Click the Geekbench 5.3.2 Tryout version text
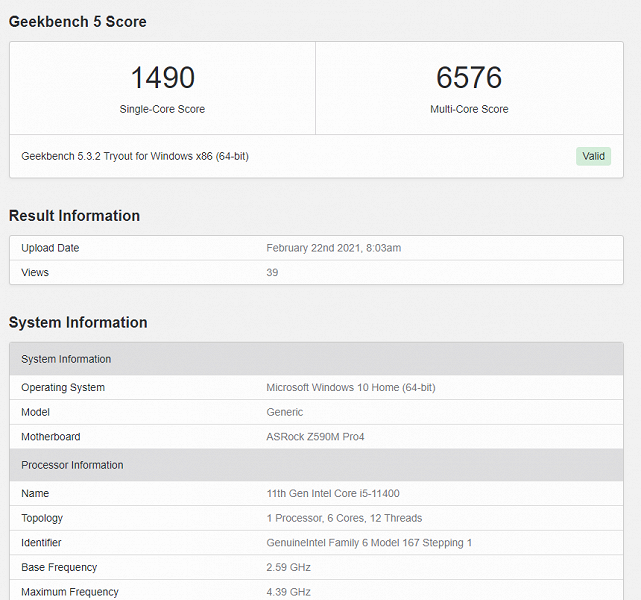641x600 pixels. (x=135, y=156)
